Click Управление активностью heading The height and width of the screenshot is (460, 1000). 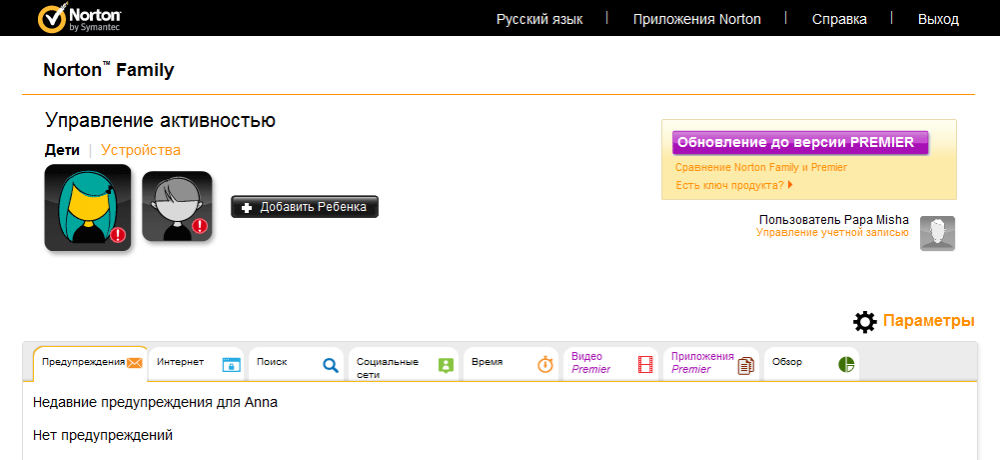coord(160,120)
